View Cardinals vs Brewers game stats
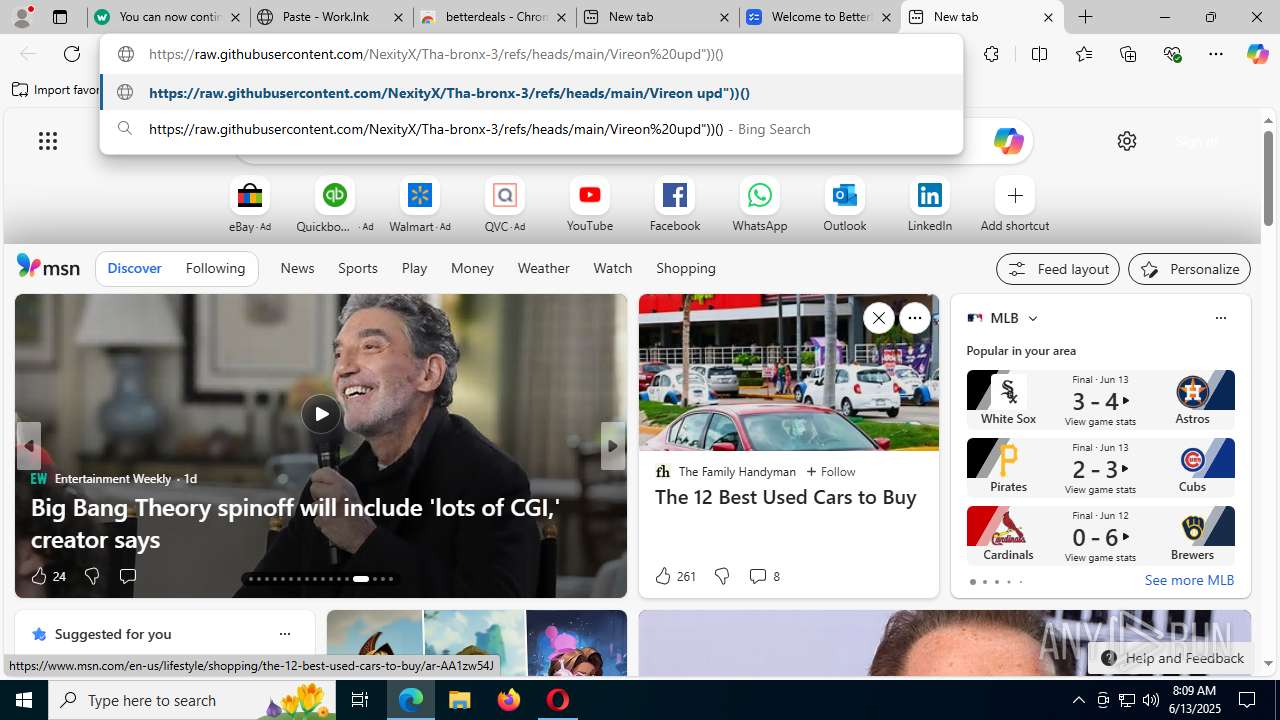1280x720 pixels. (x=1100, y=558)
